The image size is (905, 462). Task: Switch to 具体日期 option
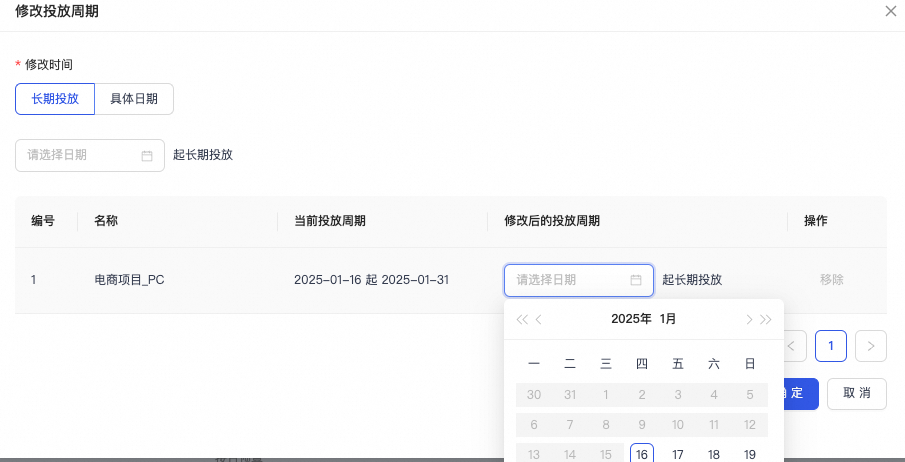point(134,99)
